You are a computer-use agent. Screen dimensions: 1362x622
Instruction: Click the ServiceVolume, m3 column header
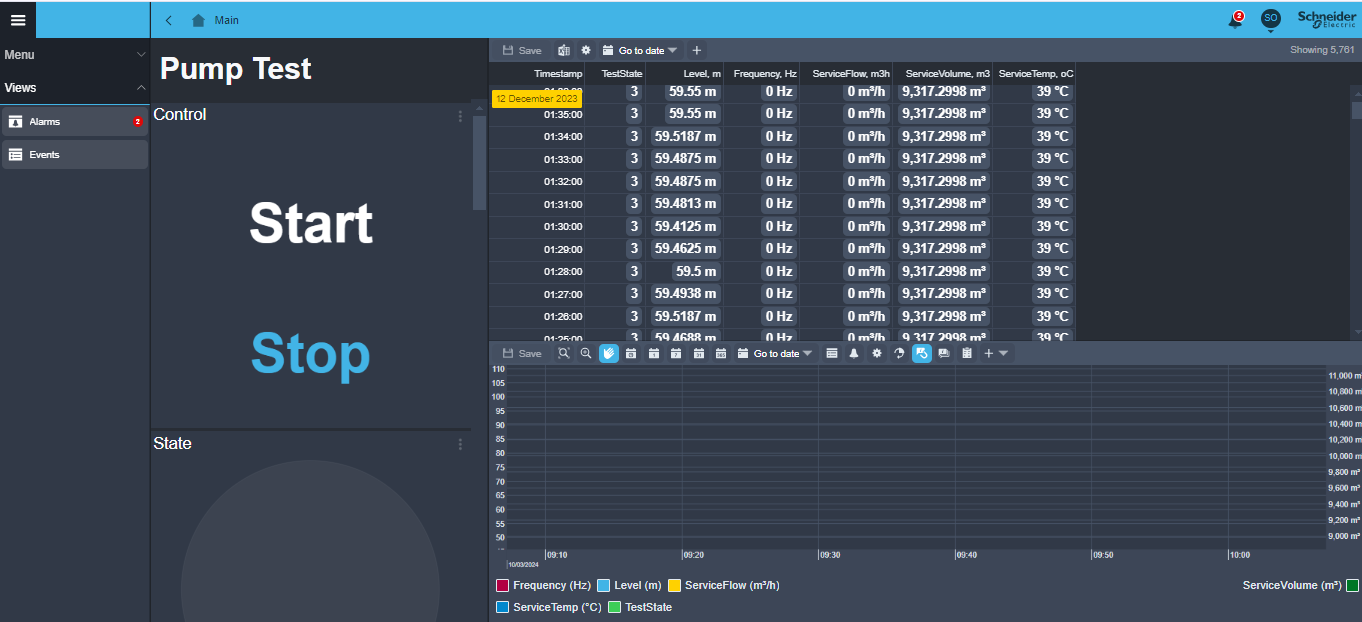pos(944,74)
